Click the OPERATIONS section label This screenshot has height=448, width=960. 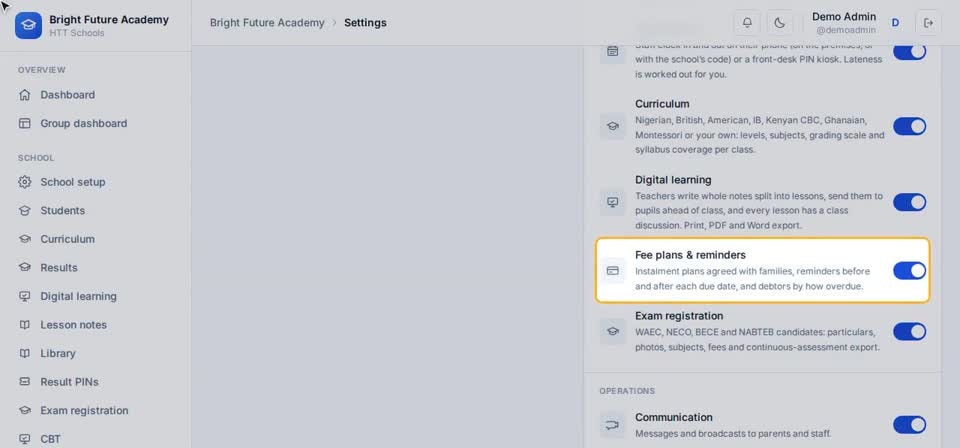click(627, 390)
